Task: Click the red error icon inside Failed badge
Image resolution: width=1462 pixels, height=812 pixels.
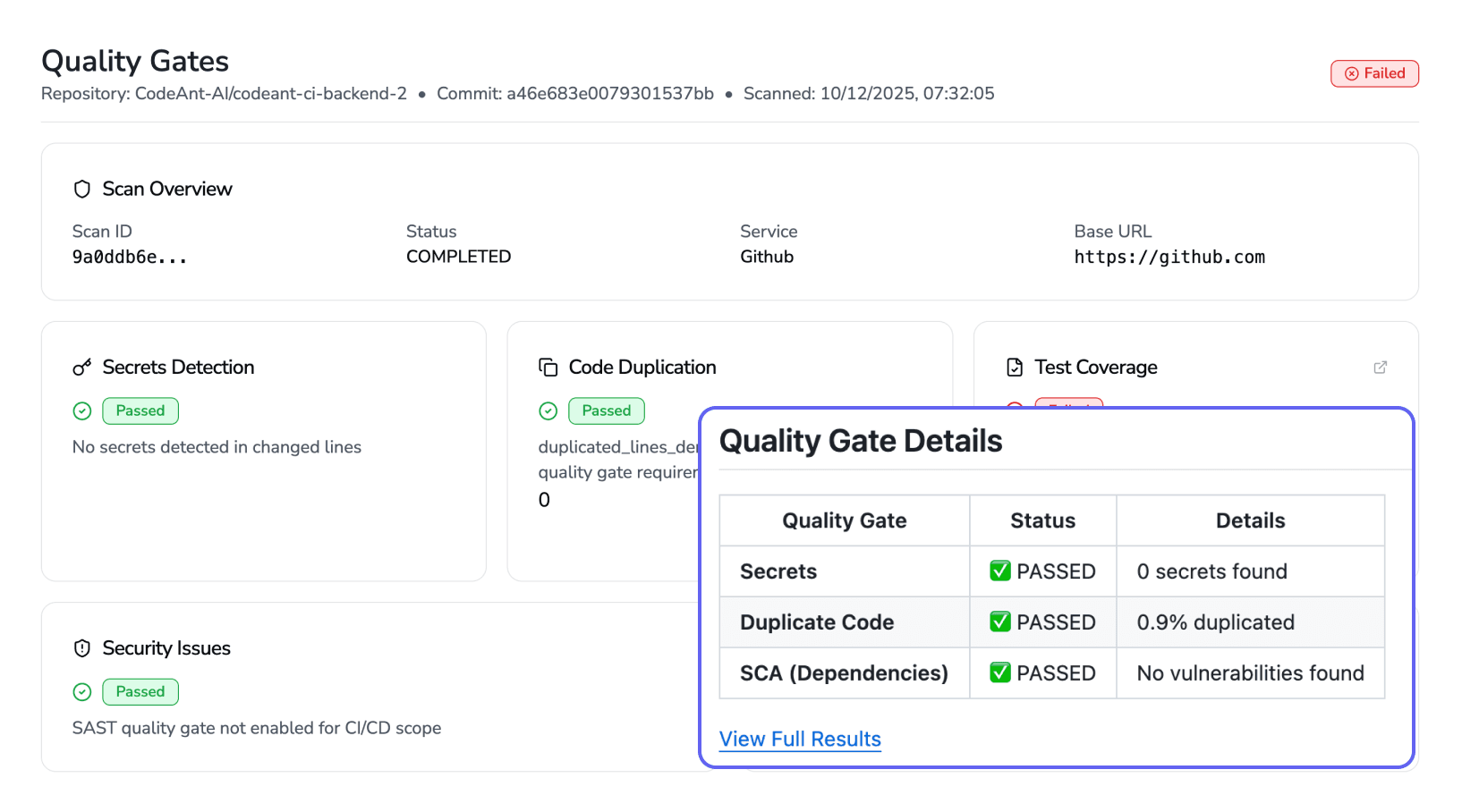Action: click(x=1352, y=73)
